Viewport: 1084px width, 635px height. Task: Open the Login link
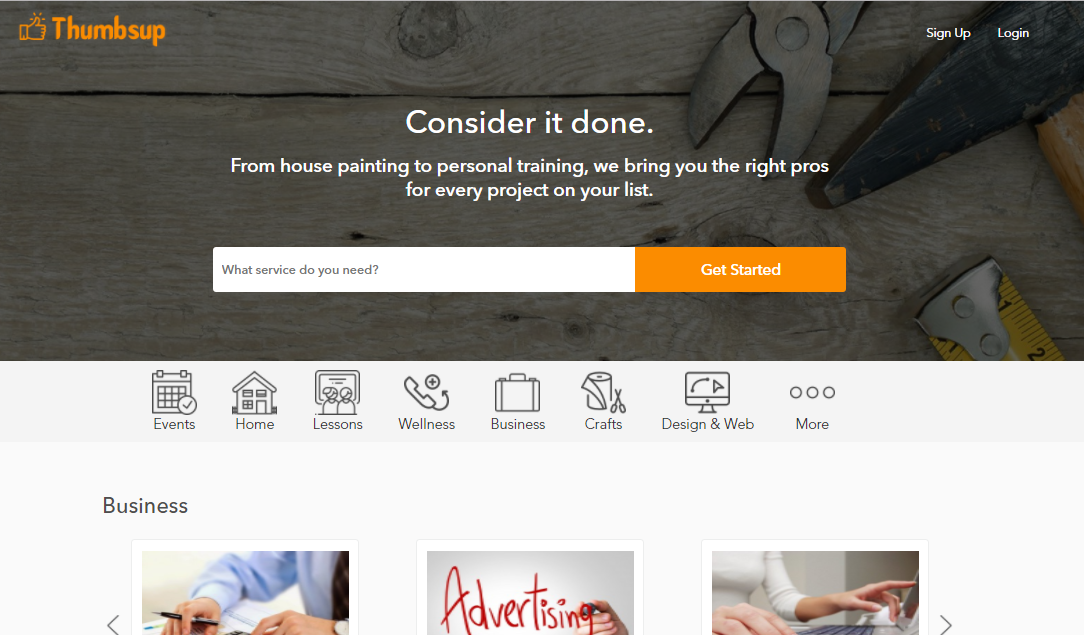click(x=1013, y=33)
